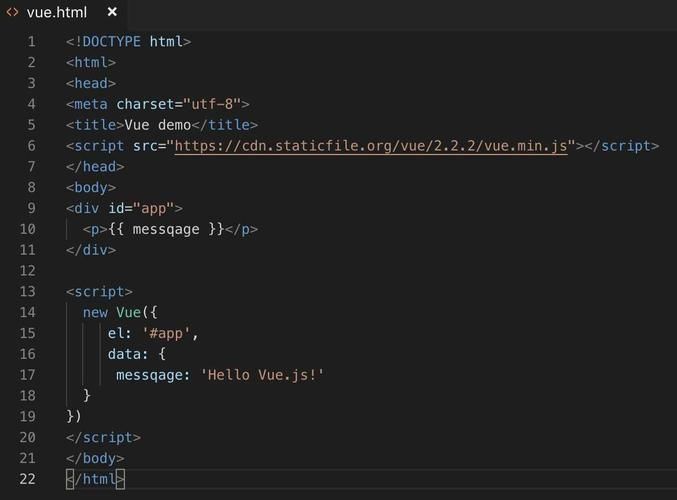Select the vue.html editor tab
Screen dimensions: 677x500
coord(57,13)
